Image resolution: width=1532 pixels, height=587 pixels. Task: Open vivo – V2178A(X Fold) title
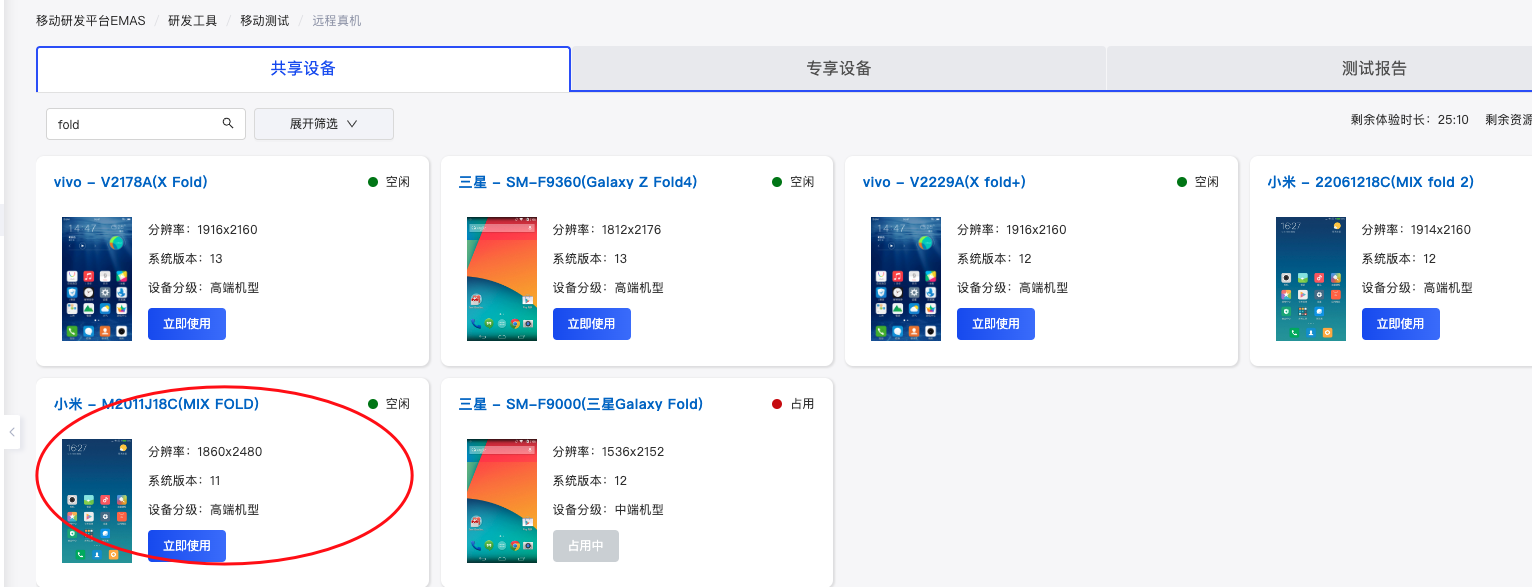coord(131,182)
